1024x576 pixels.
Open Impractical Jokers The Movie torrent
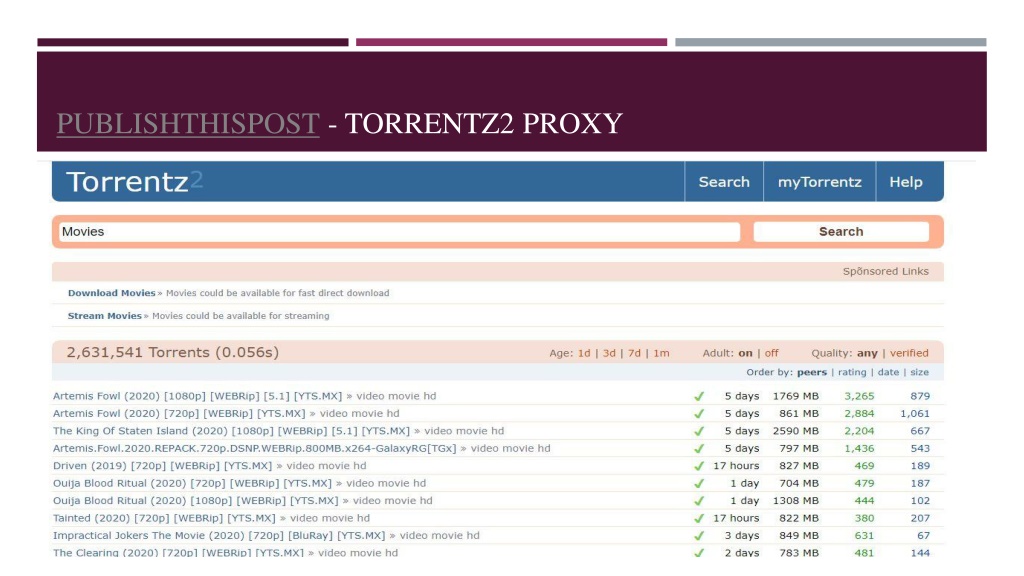(x=219, y=536)
